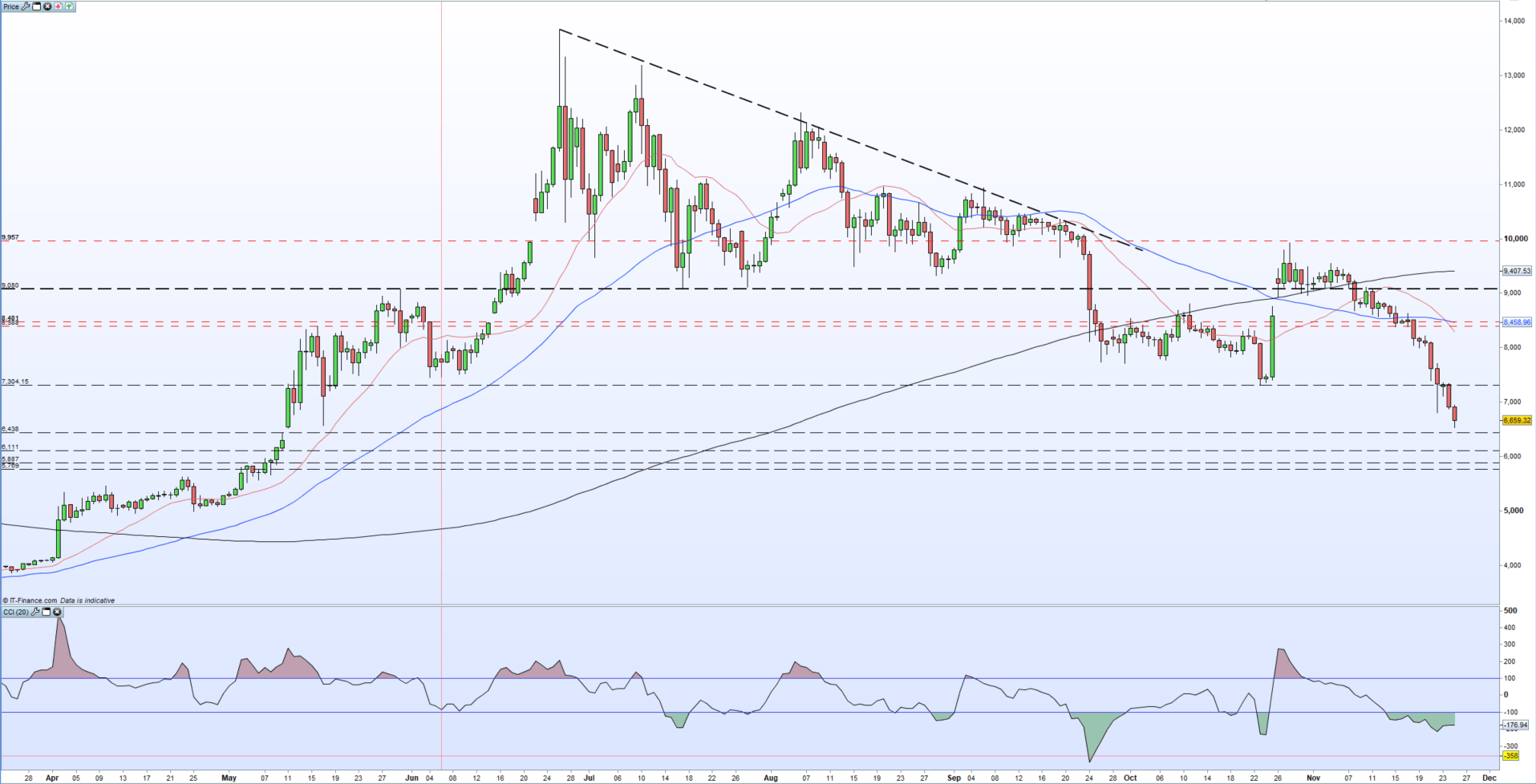1536x784 pixels.
Task: Click the 14,000 price axis label
Action: pyautogui.click(x=1514, y=21)
